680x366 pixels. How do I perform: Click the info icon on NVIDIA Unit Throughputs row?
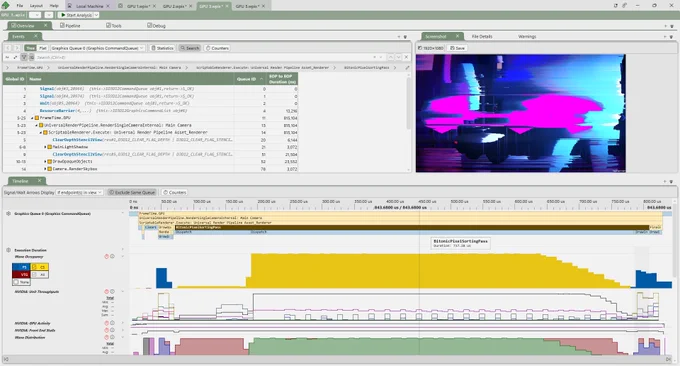(x=112, y=291)
